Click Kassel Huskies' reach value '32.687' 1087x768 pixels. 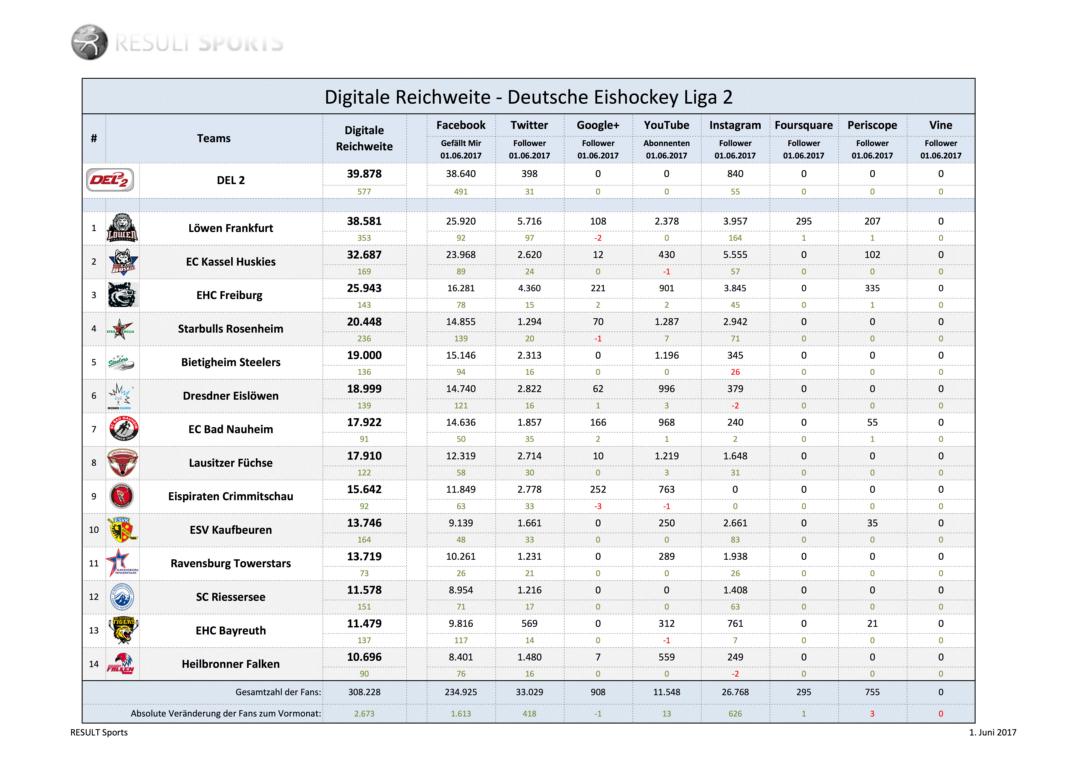click(x=364, y=254)
